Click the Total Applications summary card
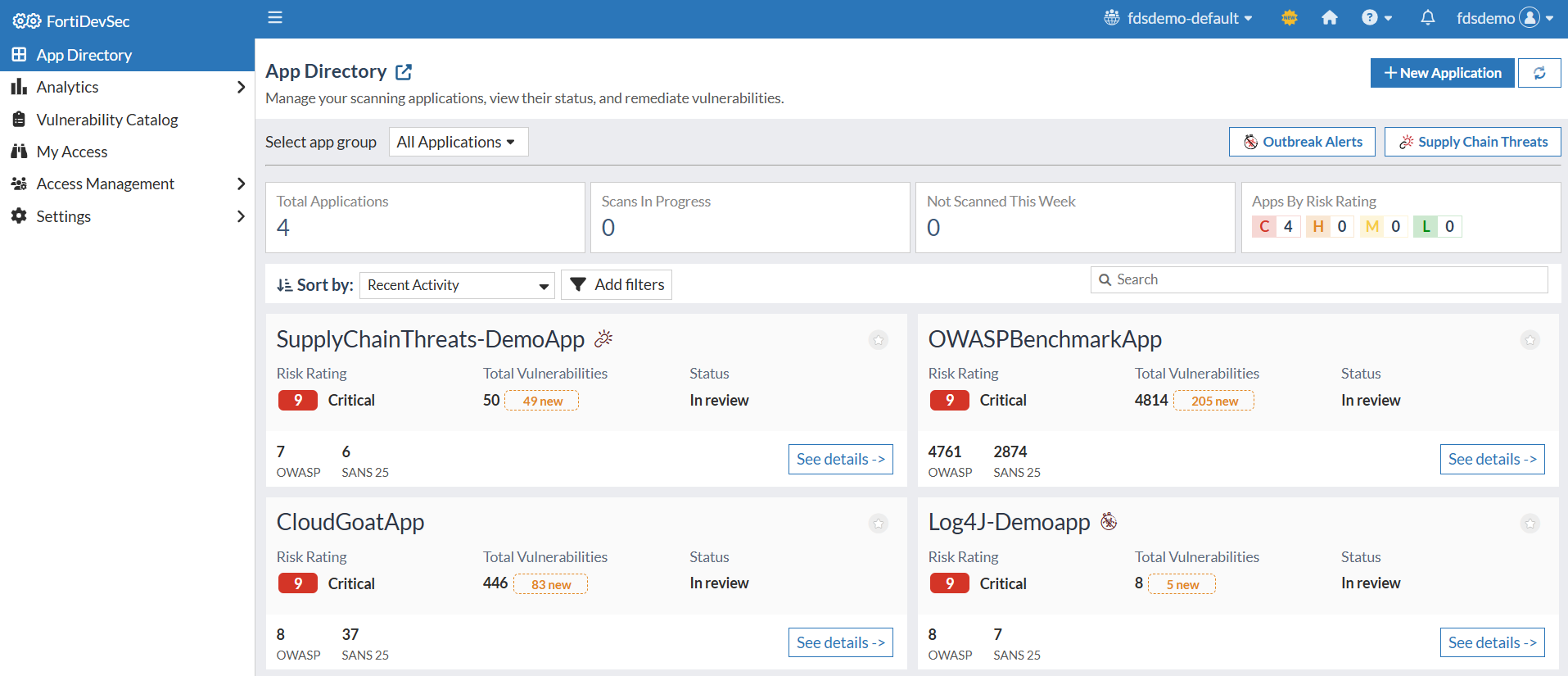Viewport: 1568px width, 676px height. 425,218
